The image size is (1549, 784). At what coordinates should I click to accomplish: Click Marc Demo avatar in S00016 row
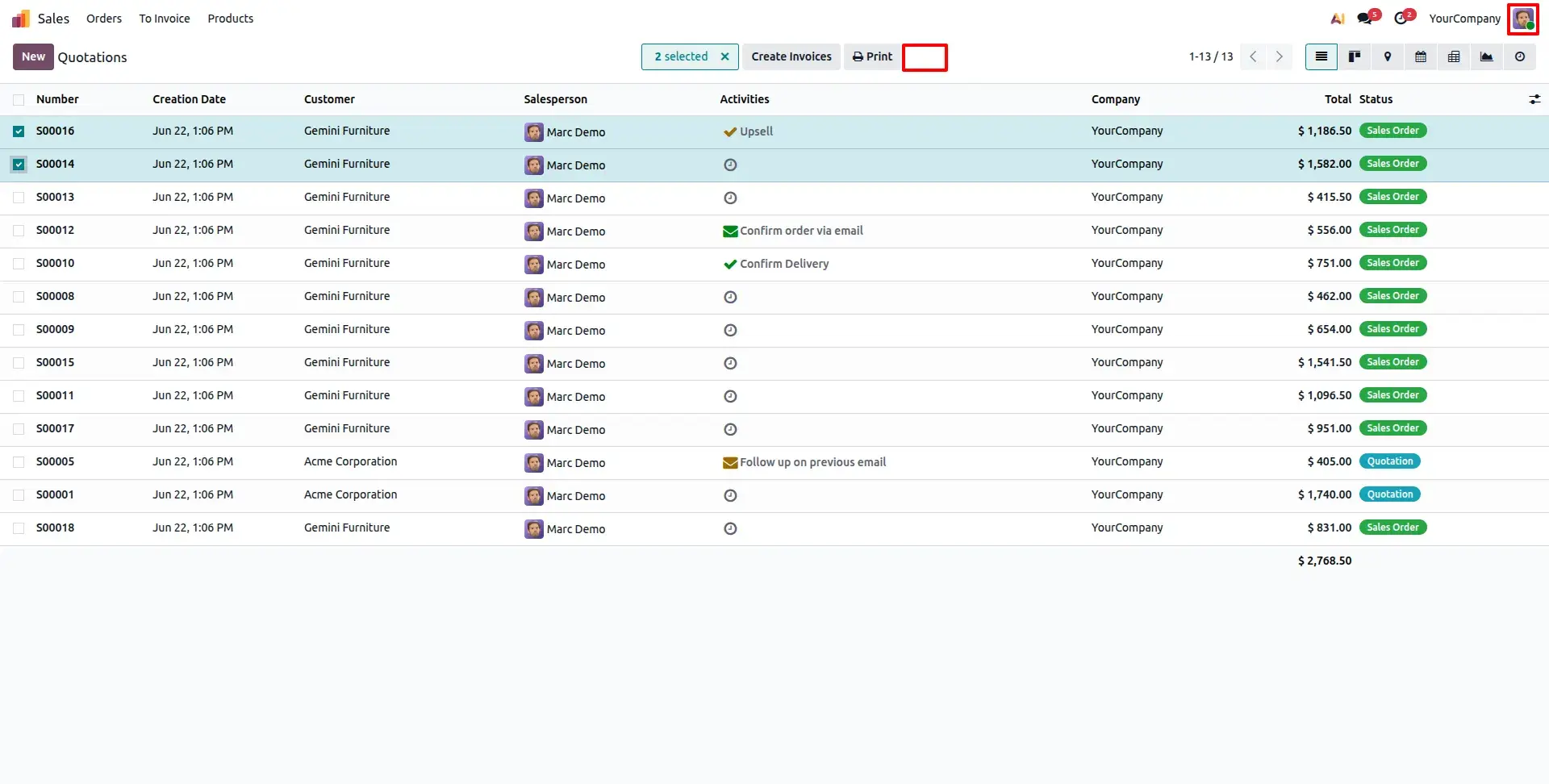(534, 131)
